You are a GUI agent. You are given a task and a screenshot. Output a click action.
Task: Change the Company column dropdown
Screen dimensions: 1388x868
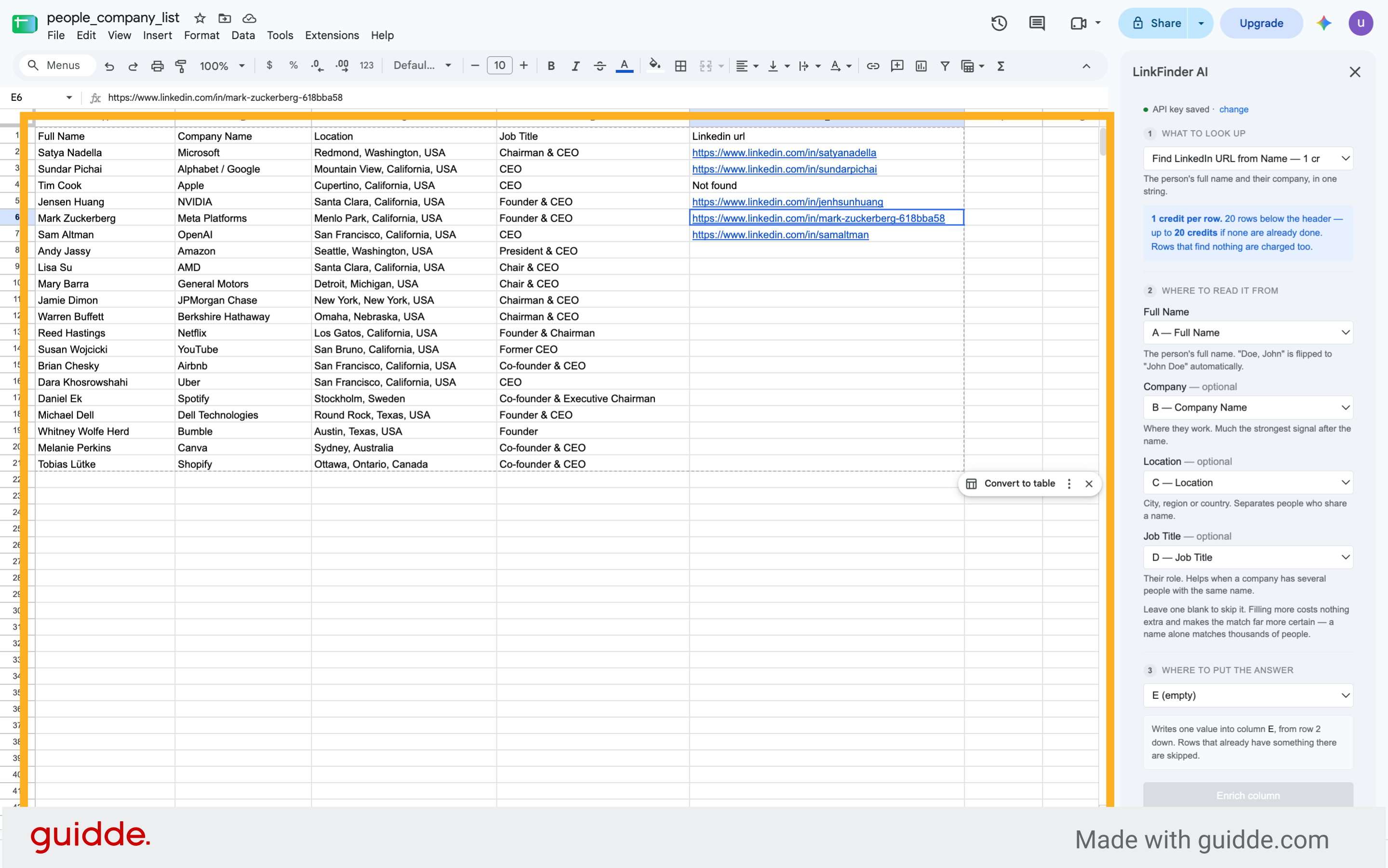1248,408
